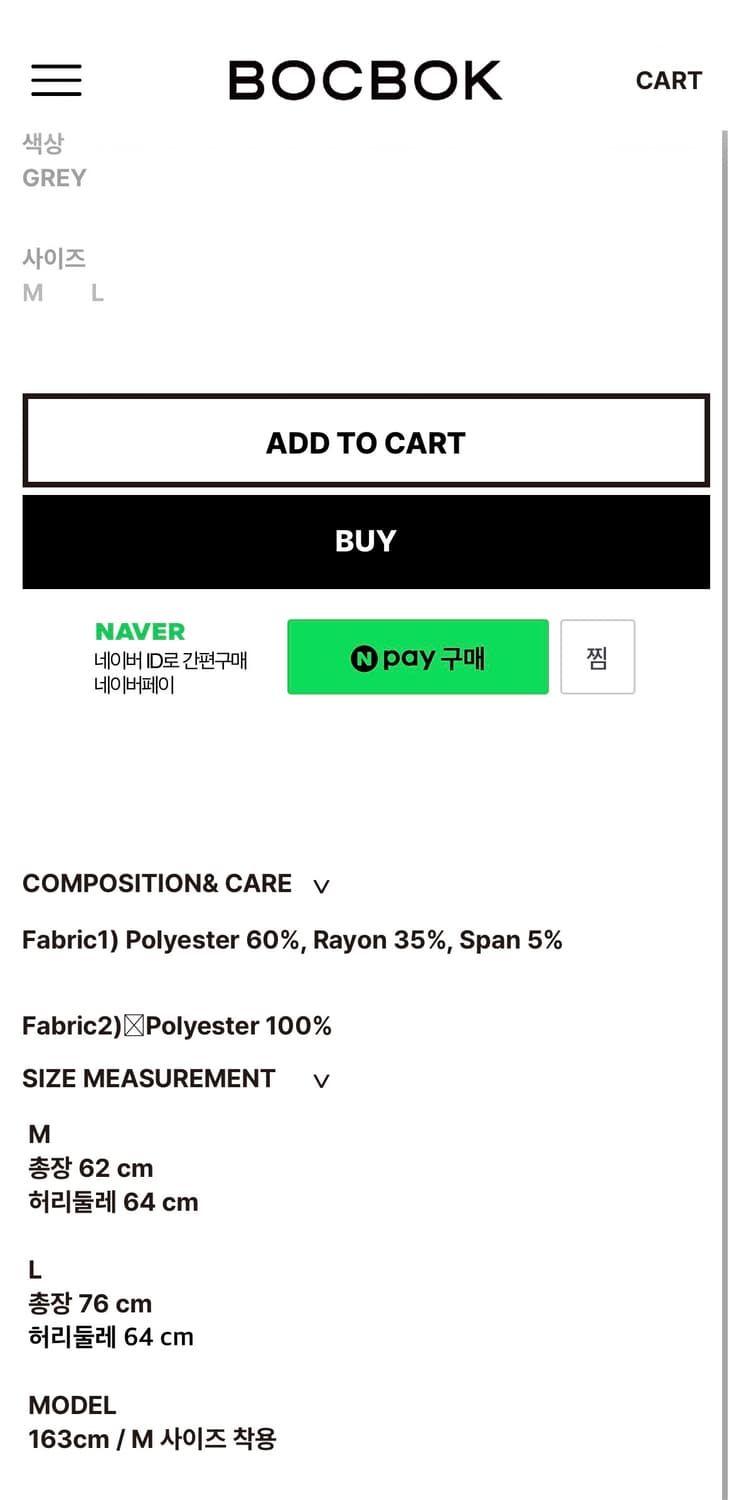Click the 찜 wishlist button
This screenshot has width=734, height=1500.
(597, 657)
